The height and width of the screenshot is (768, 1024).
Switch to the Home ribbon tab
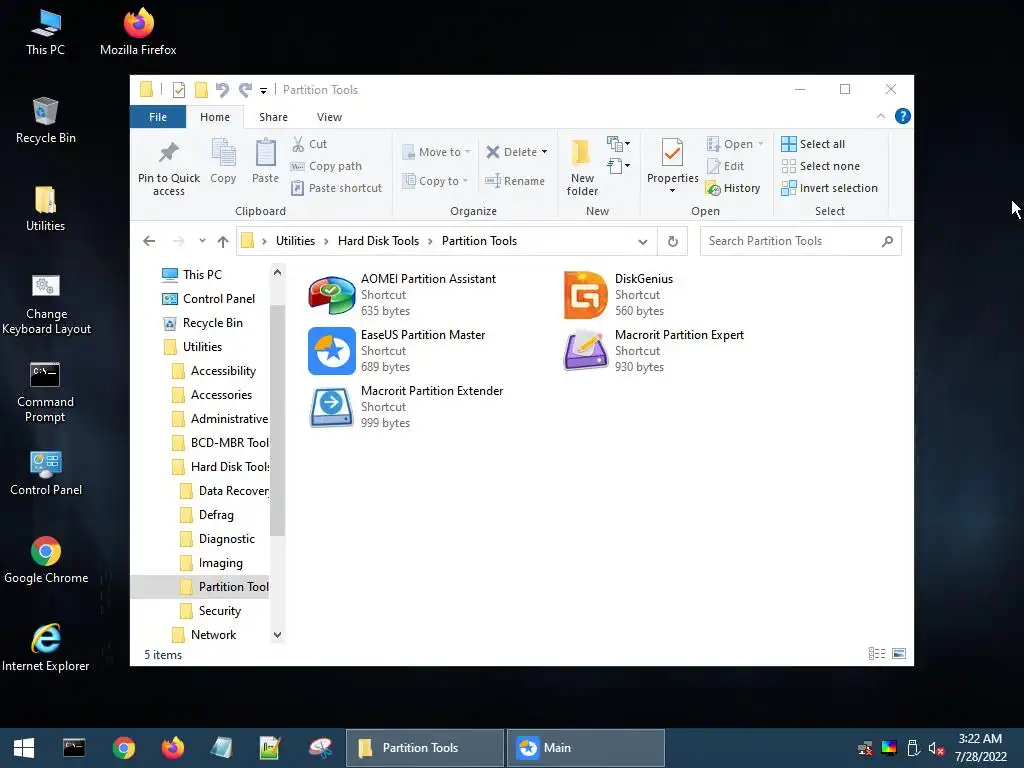click(x=215, y=117)
